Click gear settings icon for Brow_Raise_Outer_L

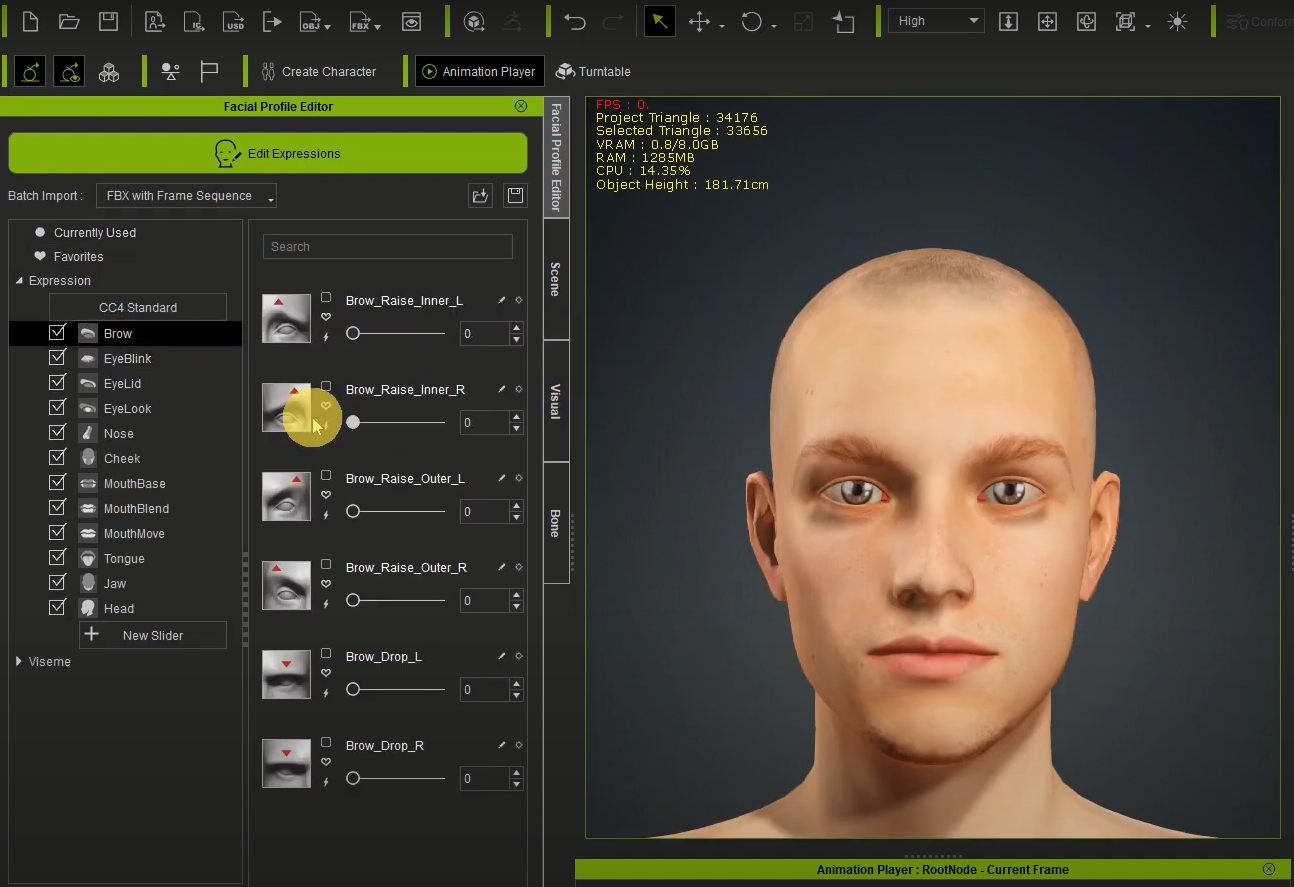[x=519, y=478]
